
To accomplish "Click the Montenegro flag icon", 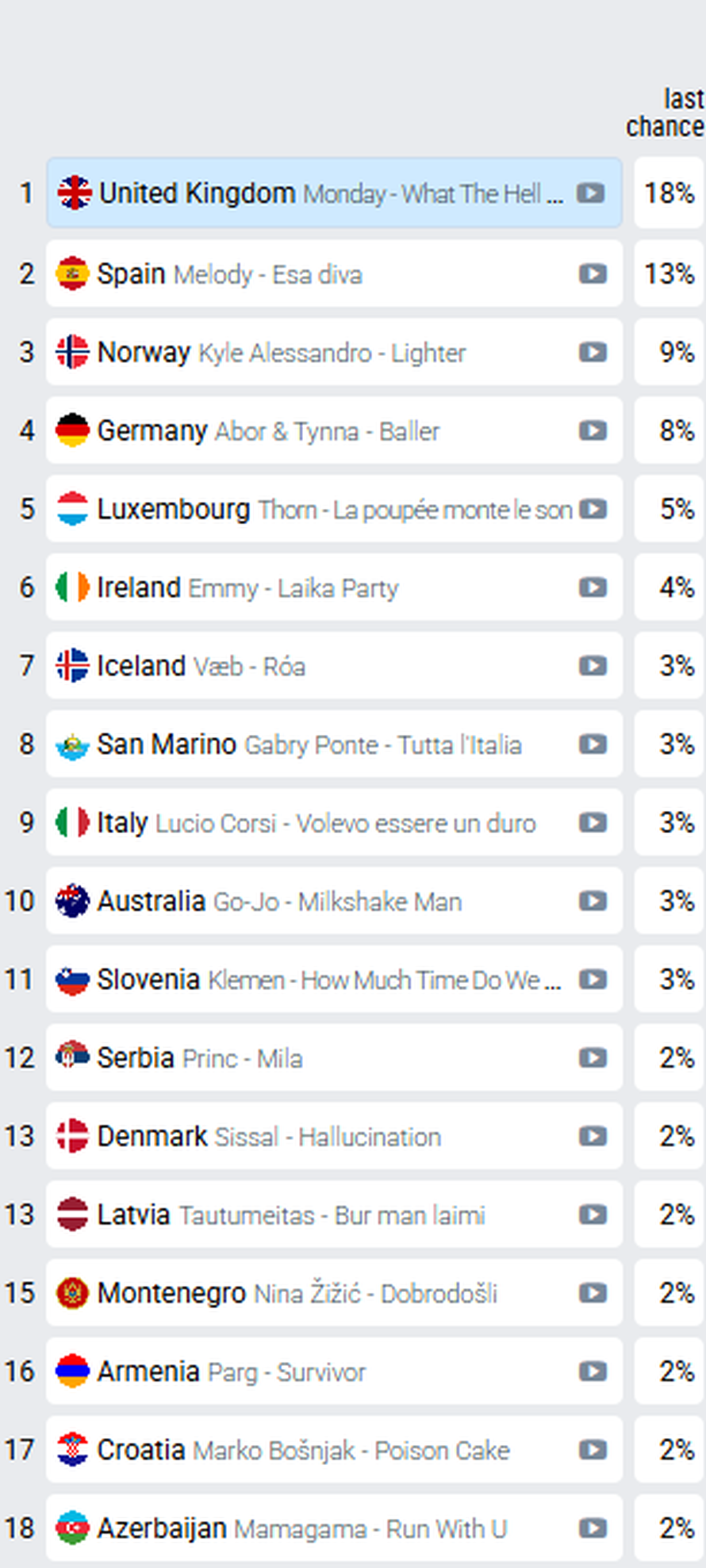I will point(72,1293).
